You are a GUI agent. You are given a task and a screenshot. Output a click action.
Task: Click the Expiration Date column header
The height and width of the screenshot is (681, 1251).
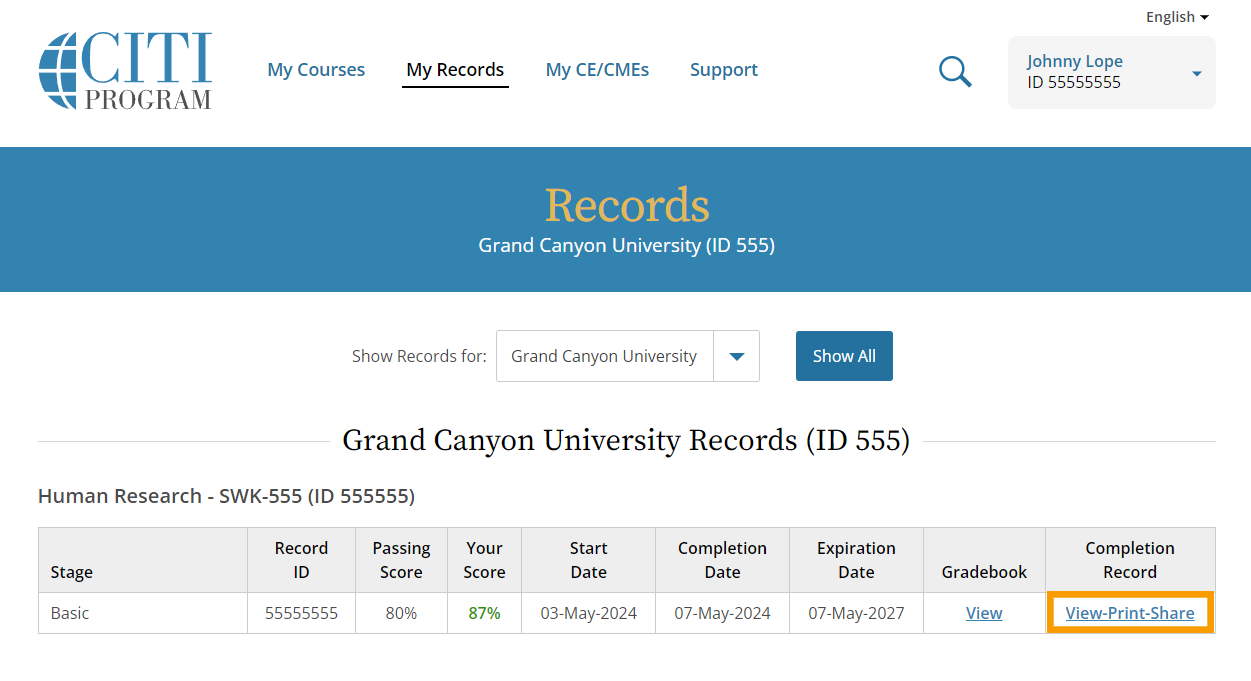click(856, 560)
